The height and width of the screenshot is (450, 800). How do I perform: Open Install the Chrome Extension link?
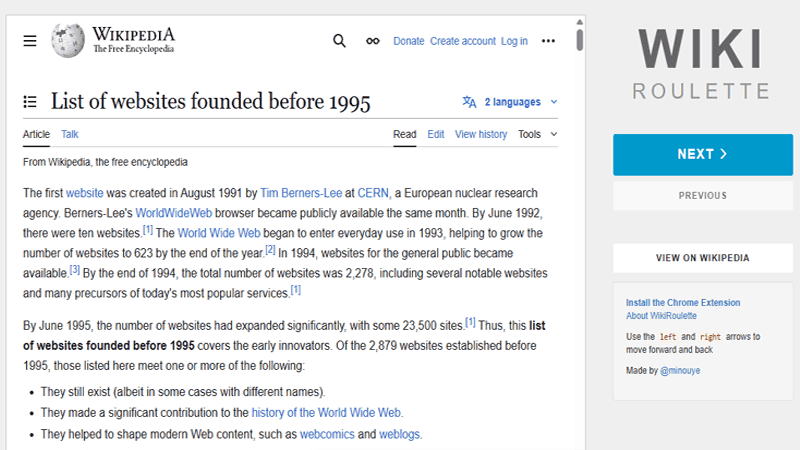coord(683,303)
